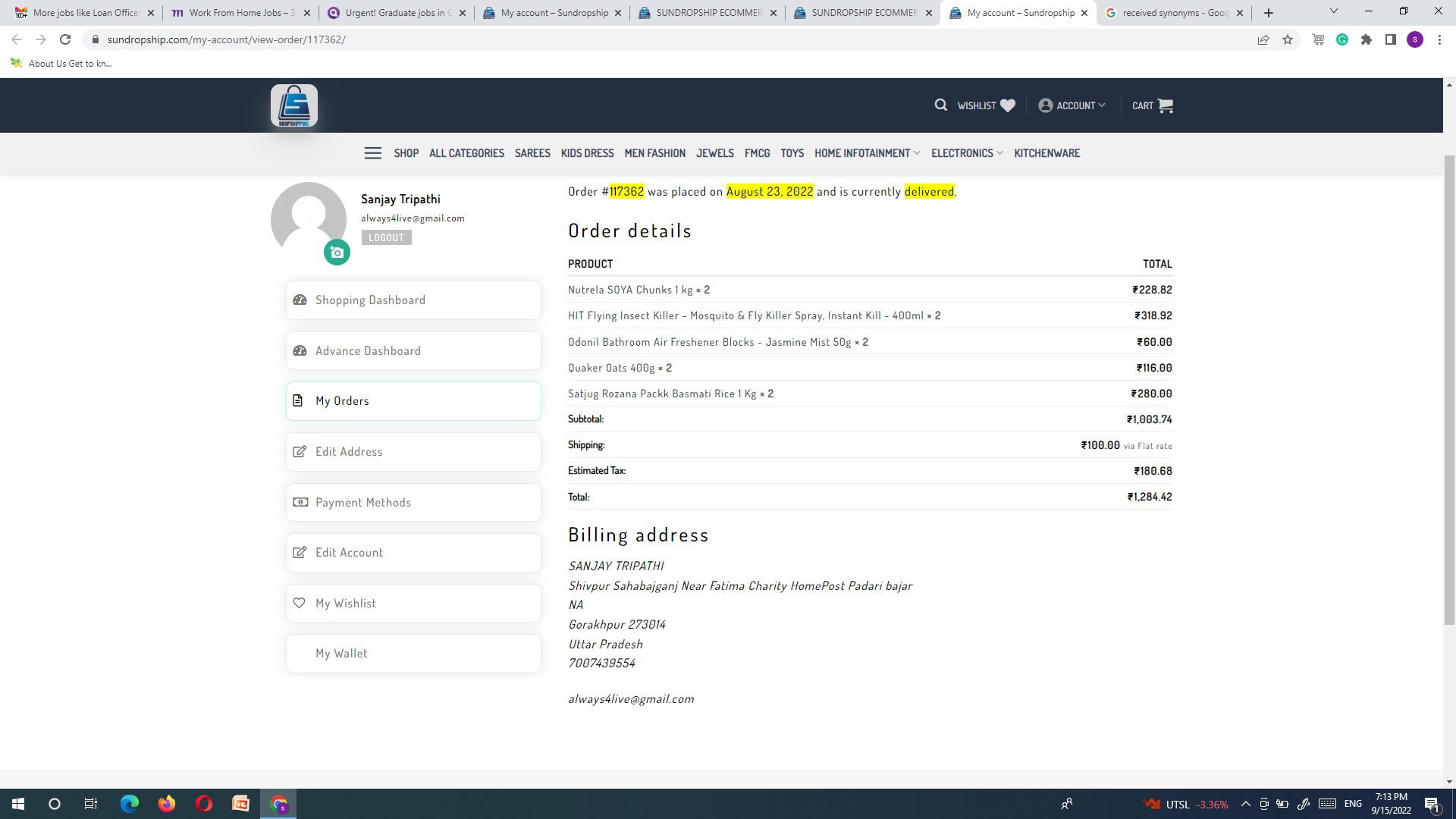Open the shopping cart icon

point(1166,105)
